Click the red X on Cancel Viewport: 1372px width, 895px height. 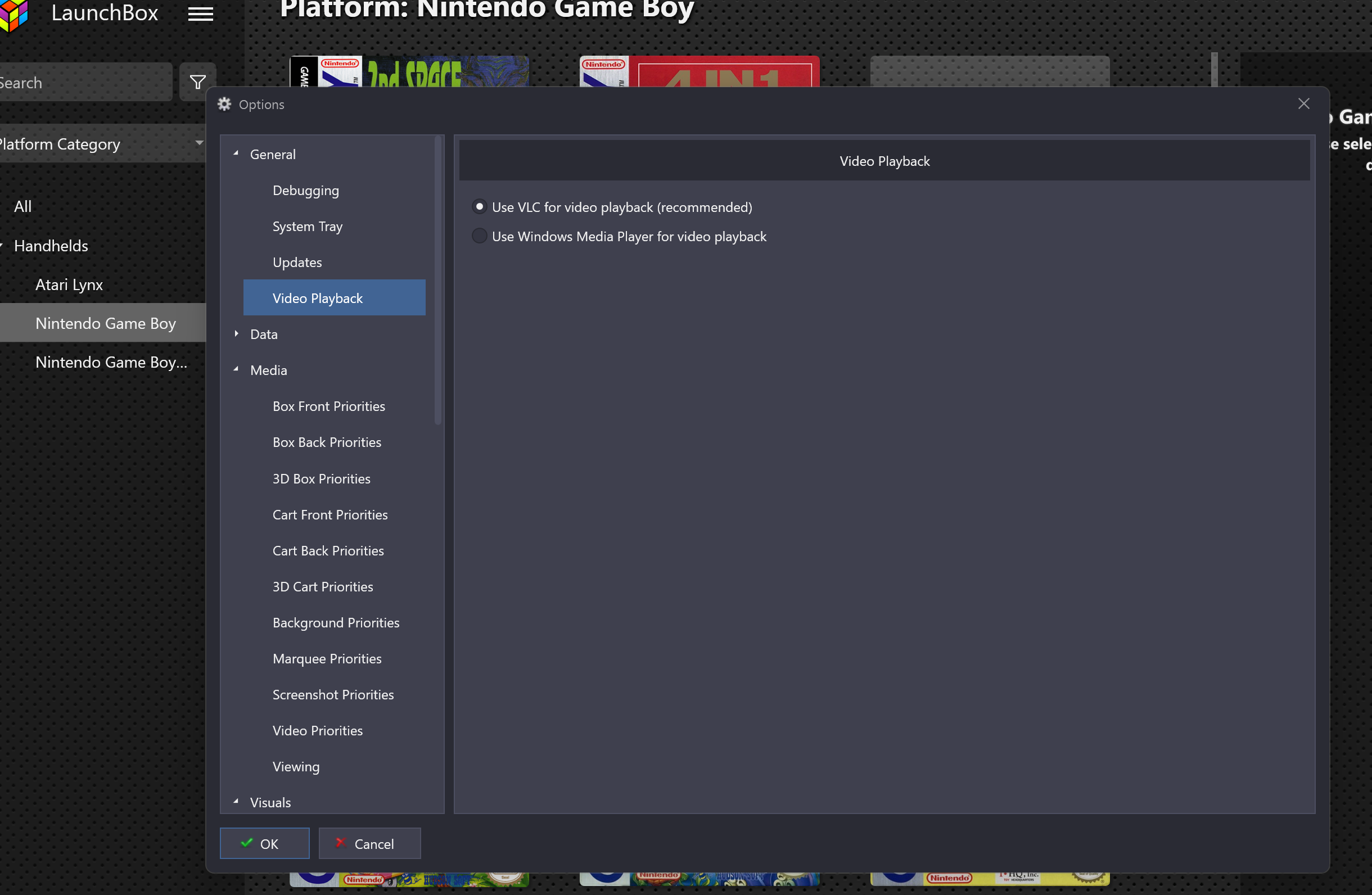click(340, 843)
